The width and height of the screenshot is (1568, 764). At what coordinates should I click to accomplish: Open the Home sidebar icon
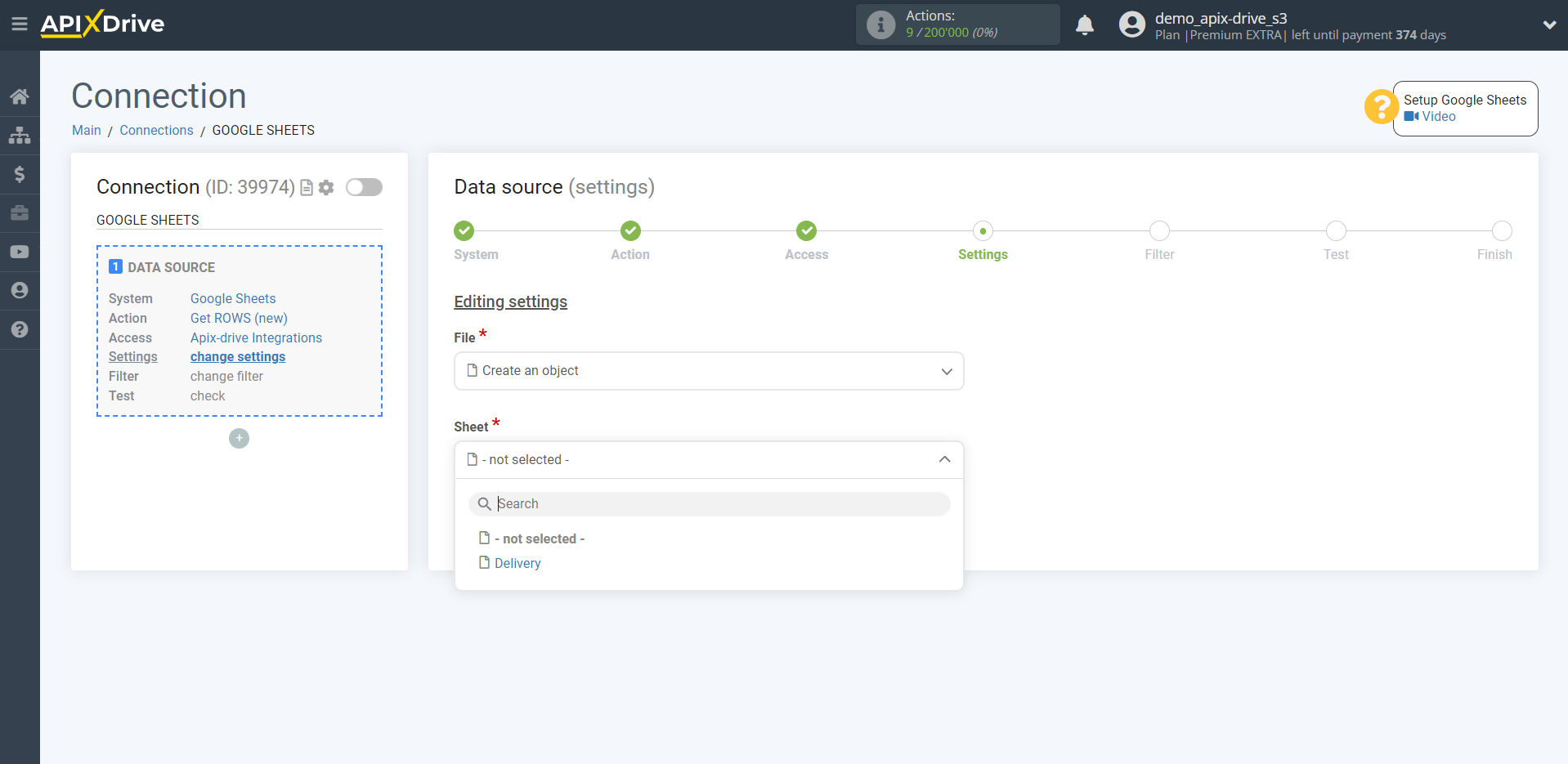(20, 96)
